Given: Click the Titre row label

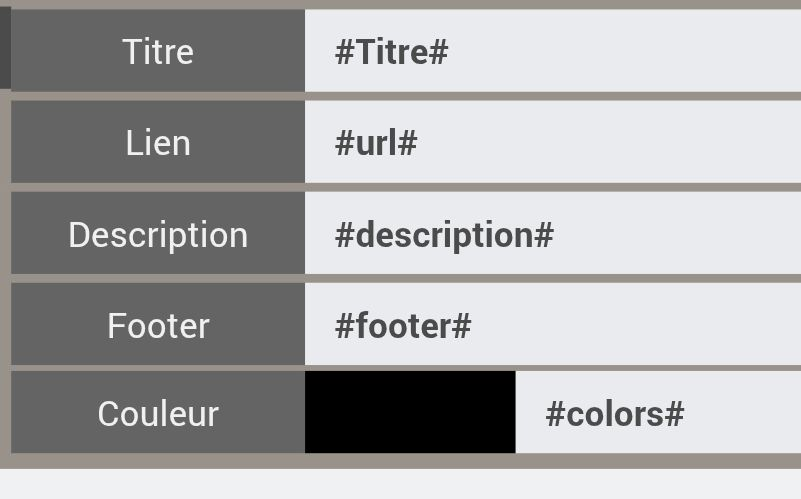Looking at the screenshot, I should coord(158,52).
